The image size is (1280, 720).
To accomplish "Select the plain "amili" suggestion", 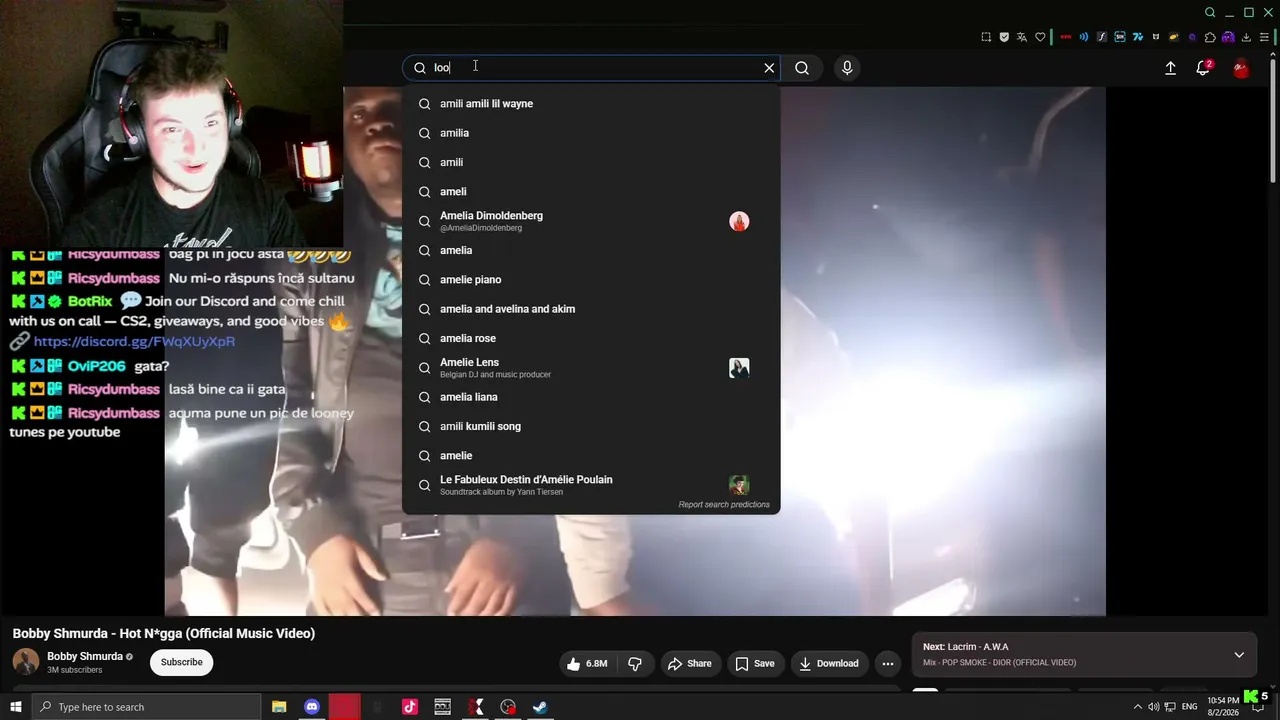I will point(591,162).
